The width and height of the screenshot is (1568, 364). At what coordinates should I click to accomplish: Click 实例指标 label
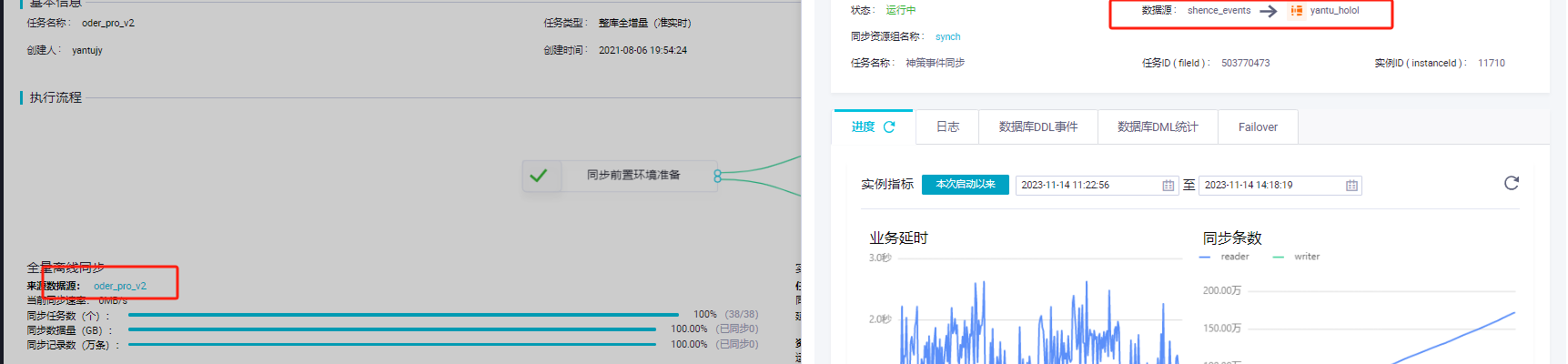pyautogui.click(x=887, y=185)
